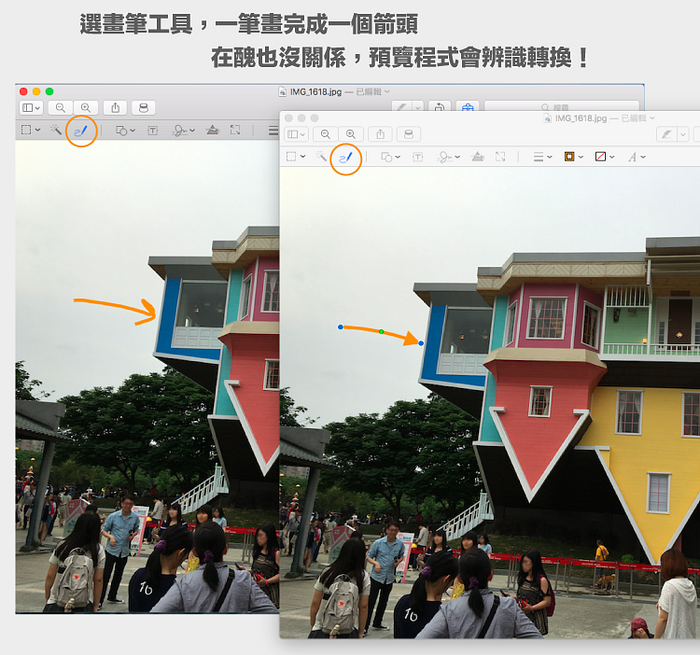Screen dimensions: 700x655
Task: Open Adjust Color prism in front window
Action: (478, 156)
